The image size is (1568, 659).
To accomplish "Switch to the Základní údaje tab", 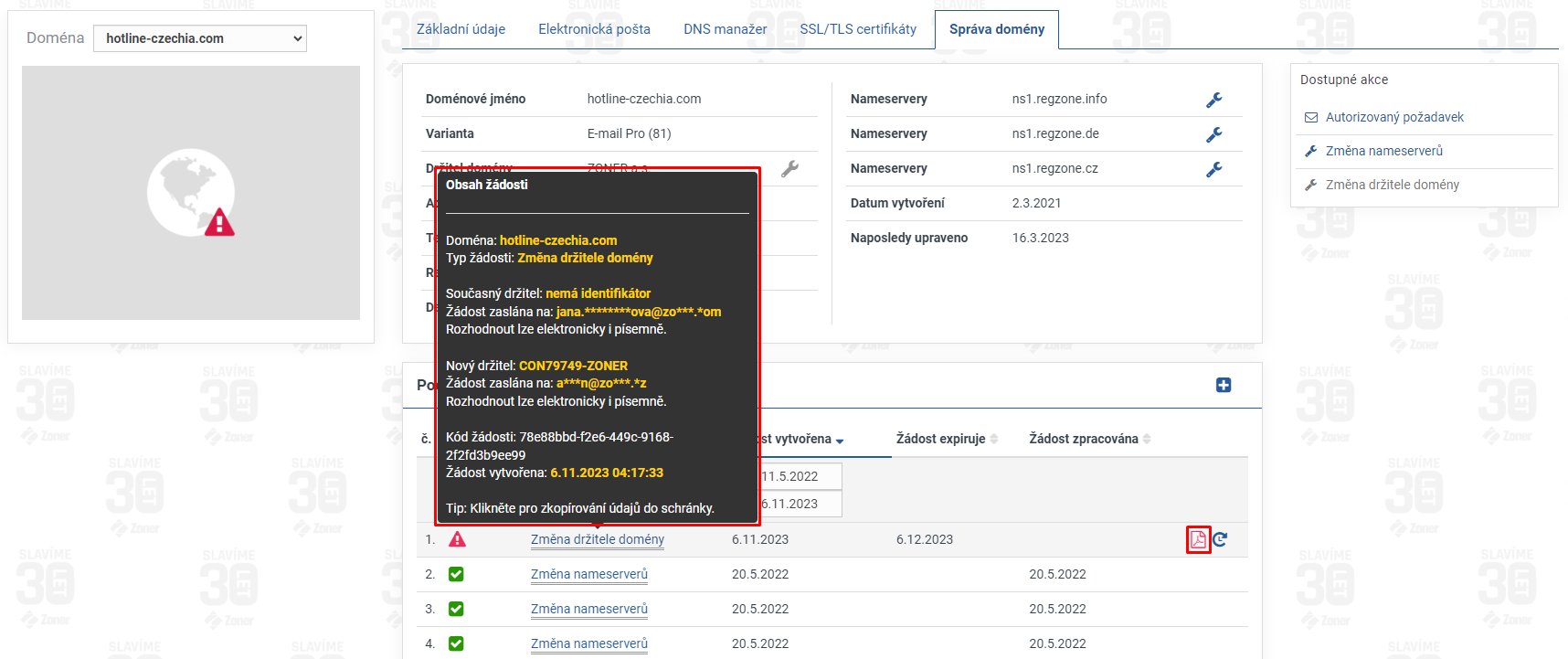I will 461,29.
